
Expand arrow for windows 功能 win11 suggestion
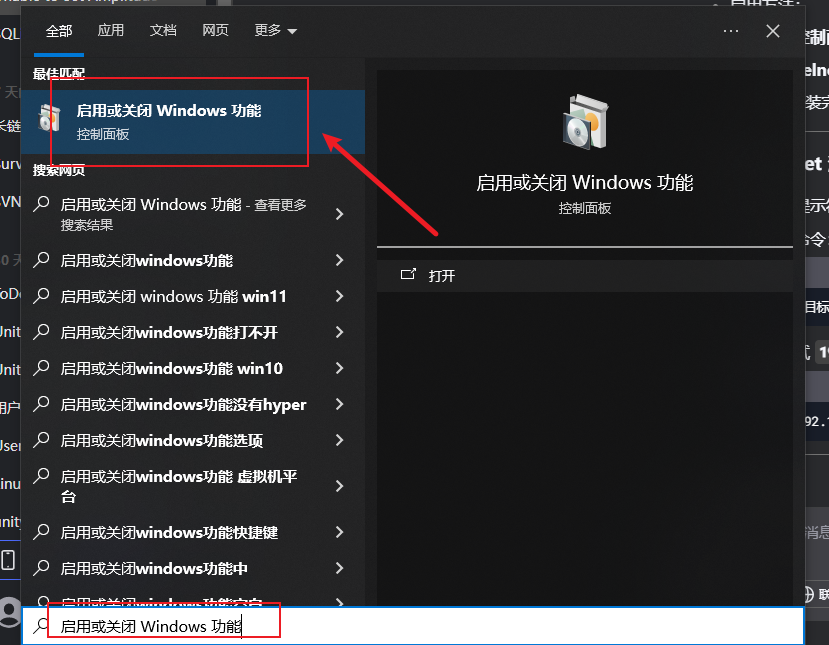pos(339,296)
